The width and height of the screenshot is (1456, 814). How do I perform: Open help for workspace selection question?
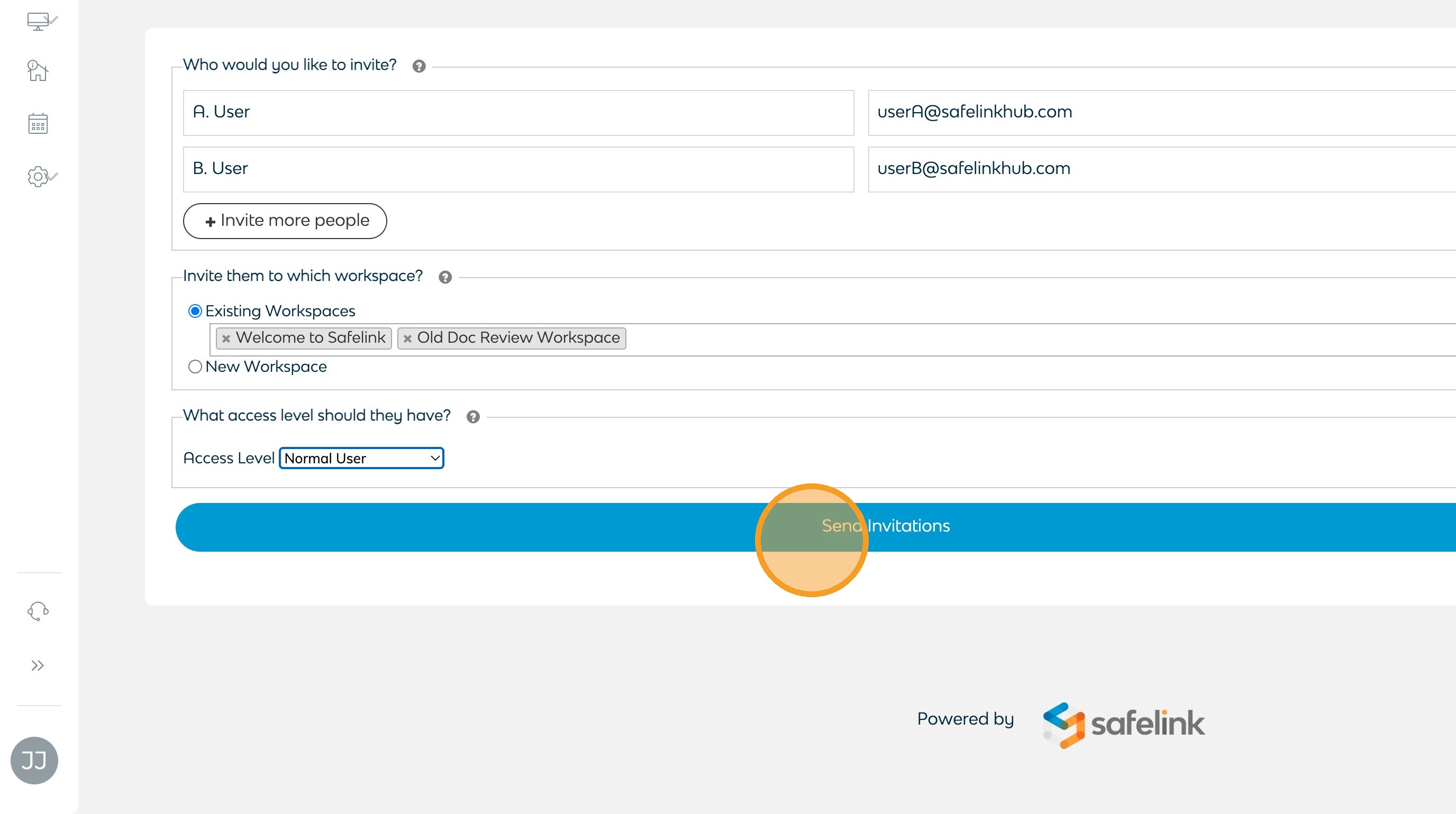445,277
